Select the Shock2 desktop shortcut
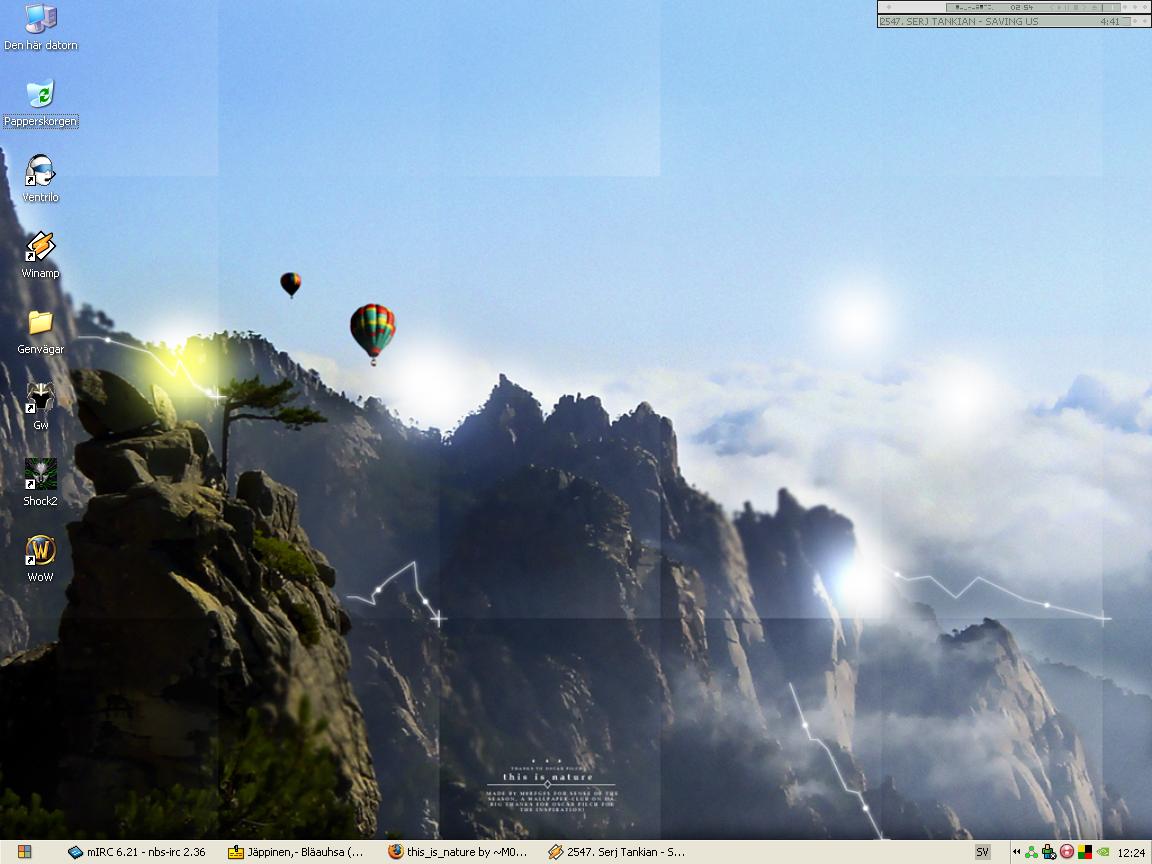This screenshot has width=1152, height=864. point(40,482)
